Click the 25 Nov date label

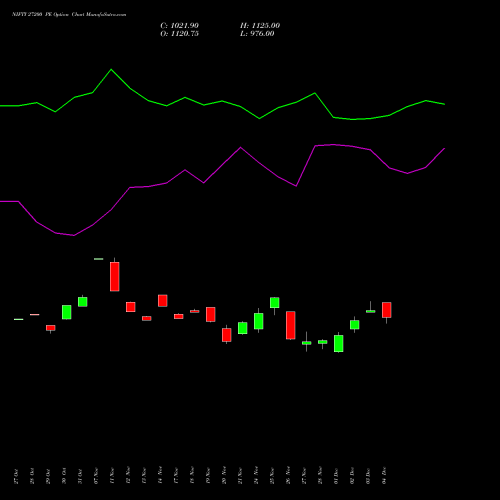pos(272,476)
